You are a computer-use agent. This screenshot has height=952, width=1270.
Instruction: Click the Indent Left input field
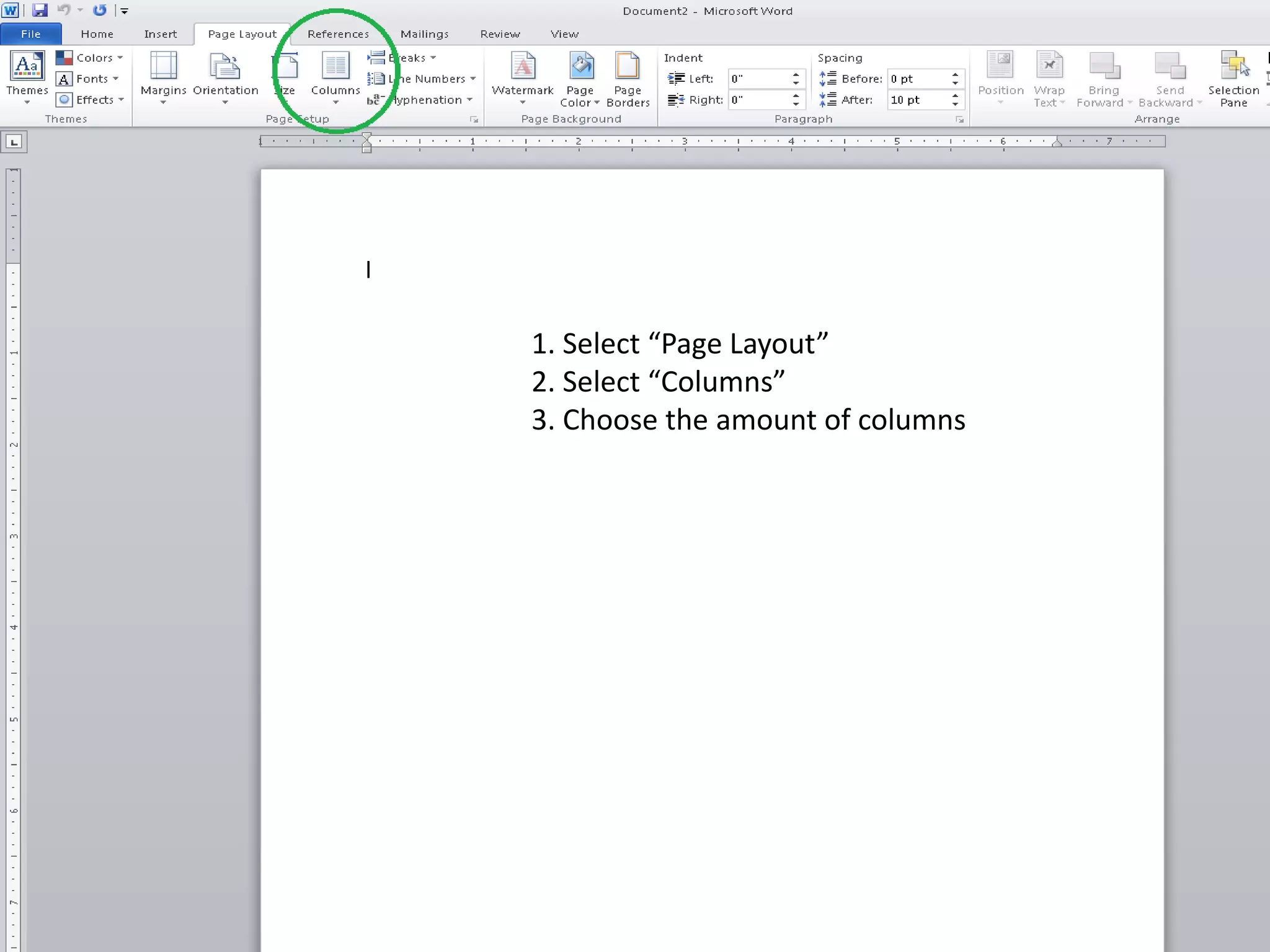(x=758, y=79)
